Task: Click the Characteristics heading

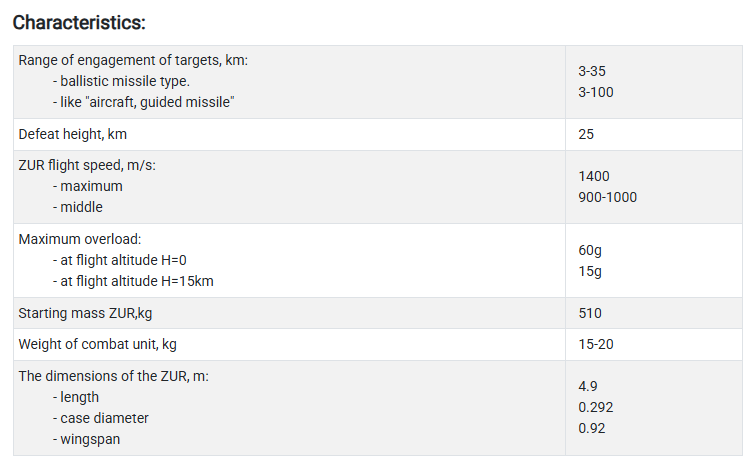Action: pyautogui.click(x=79, y=21)
